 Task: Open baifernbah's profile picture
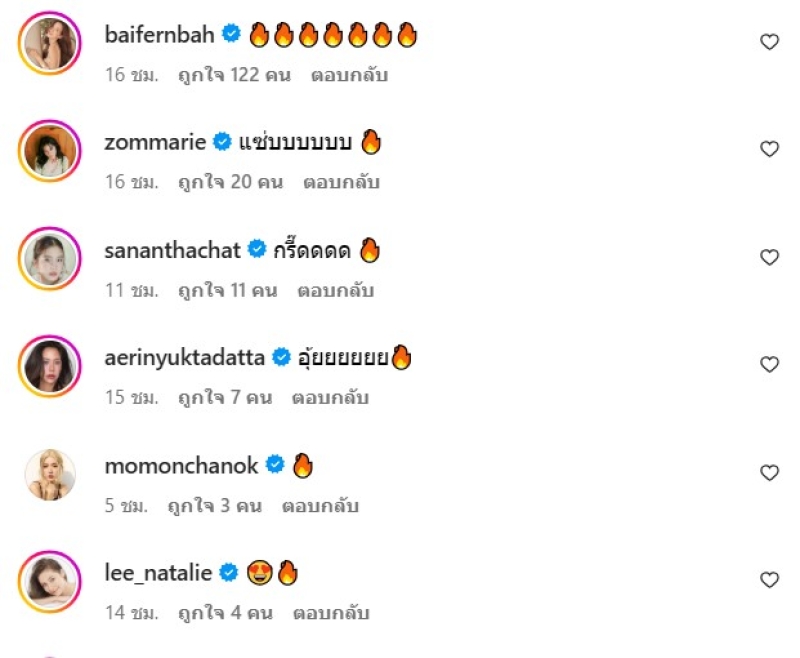pos(49,43)
